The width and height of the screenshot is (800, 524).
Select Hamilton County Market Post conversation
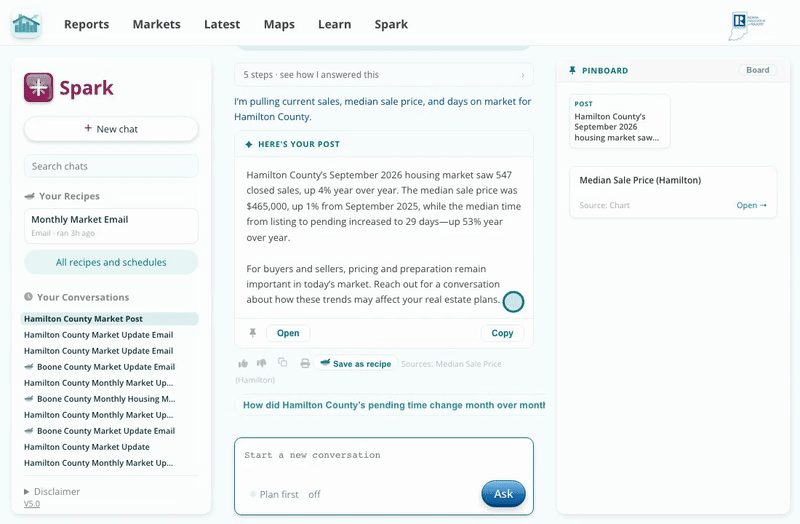point(109,319)
